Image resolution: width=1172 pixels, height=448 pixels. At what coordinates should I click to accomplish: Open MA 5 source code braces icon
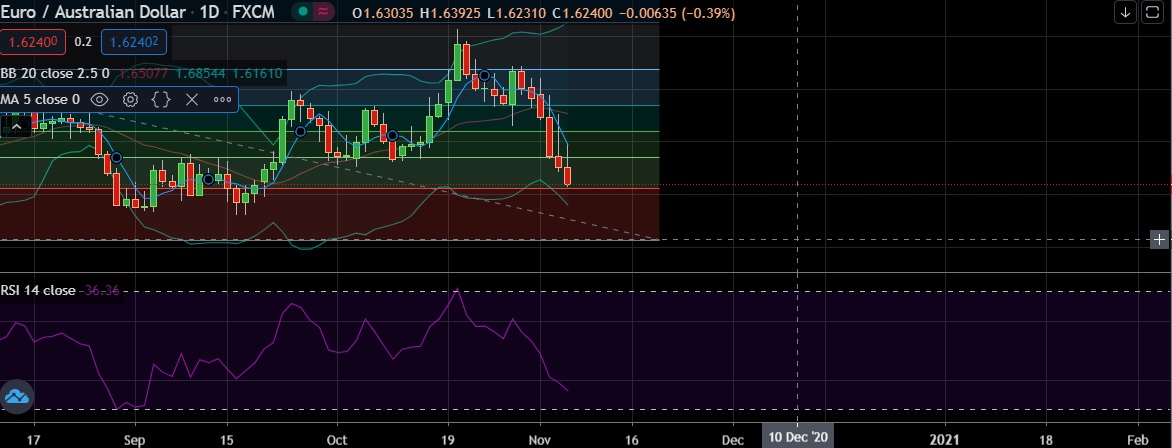161,99
